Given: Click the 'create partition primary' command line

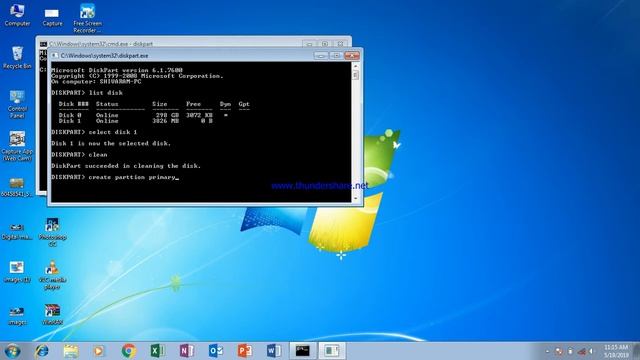Looking at the screenshot, I should (115, 177).
